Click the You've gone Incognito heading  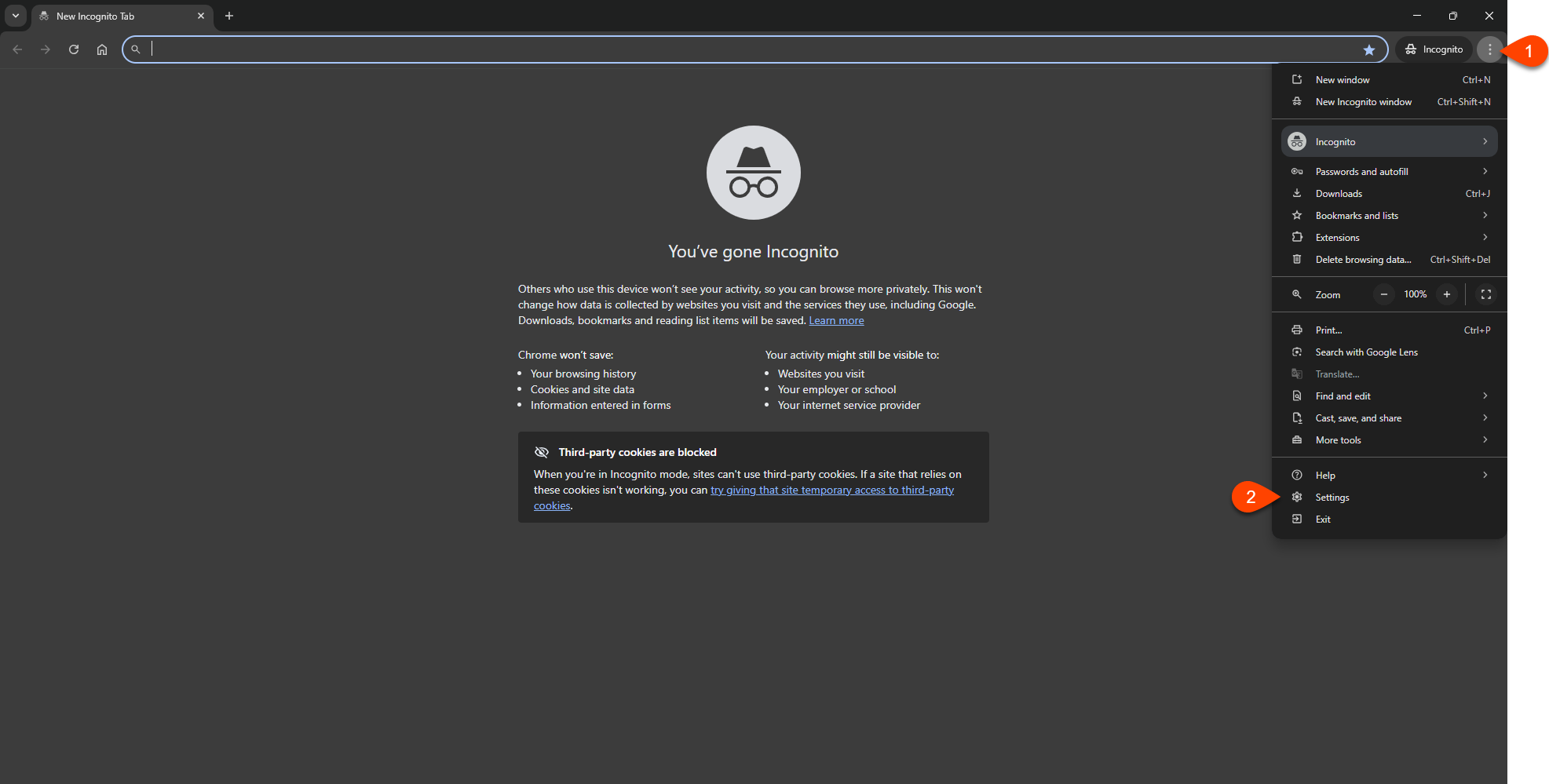pyautogui.click(x=754, y=252)
